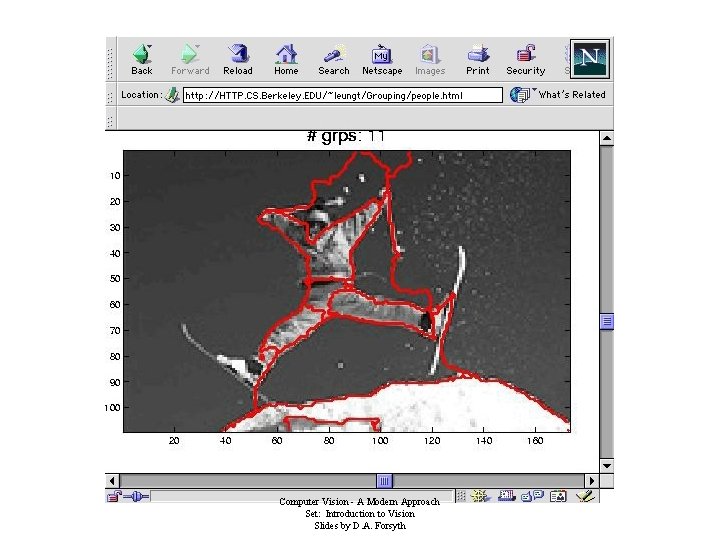The height and width of the screenshot is (540, 720).
Task: Open Composer from the component bar
Action: pos(585,496)
